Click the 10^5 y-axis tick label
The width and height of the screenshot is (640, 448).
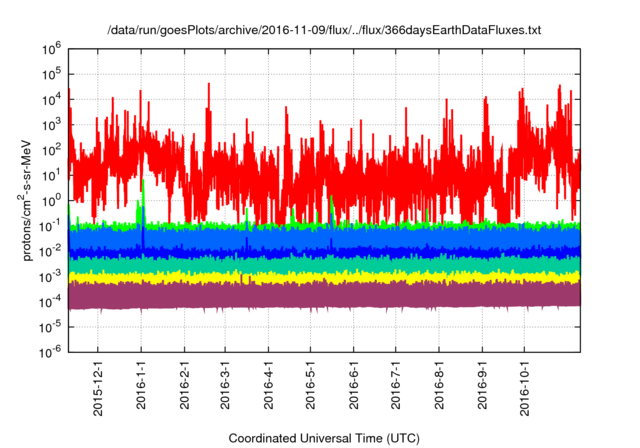[x=51, y=75]
